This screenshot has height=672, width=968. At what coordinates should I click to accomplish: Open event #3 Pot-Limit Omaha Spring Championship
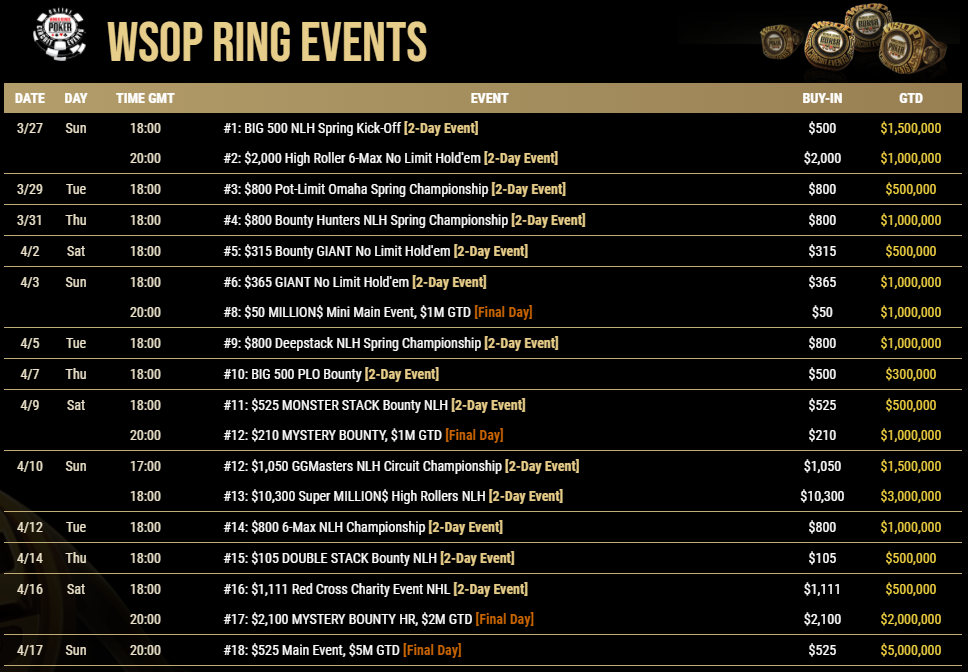(394, 189)
